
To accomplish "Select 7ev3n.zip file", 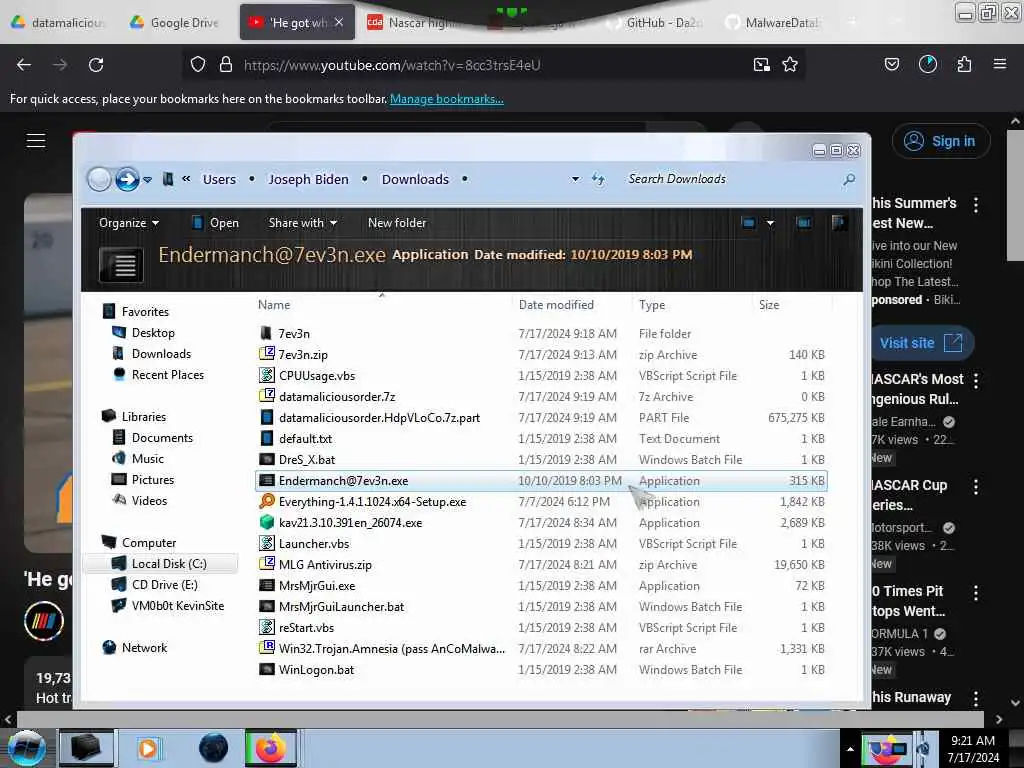I will click(x=541, y=355).
